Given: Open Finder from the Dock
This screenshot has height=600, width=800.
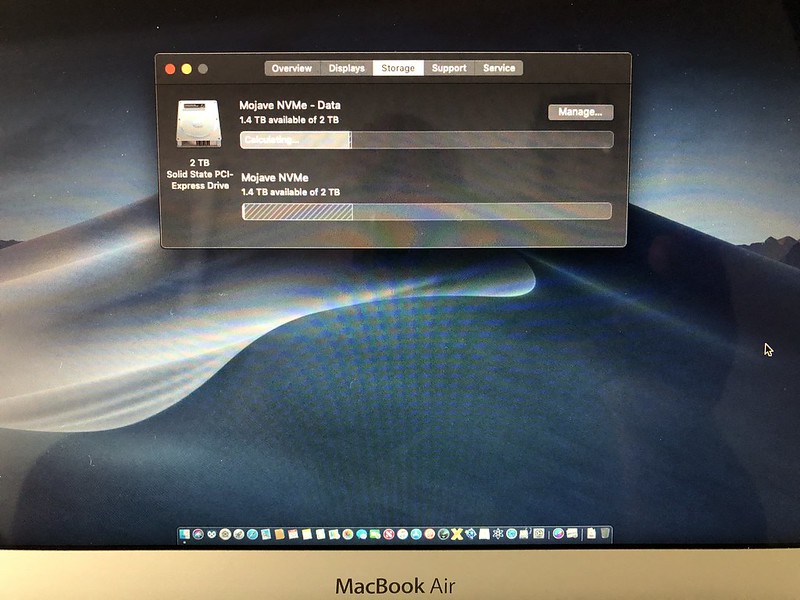Looking at the screenshot, I should [x=184, y=534].
